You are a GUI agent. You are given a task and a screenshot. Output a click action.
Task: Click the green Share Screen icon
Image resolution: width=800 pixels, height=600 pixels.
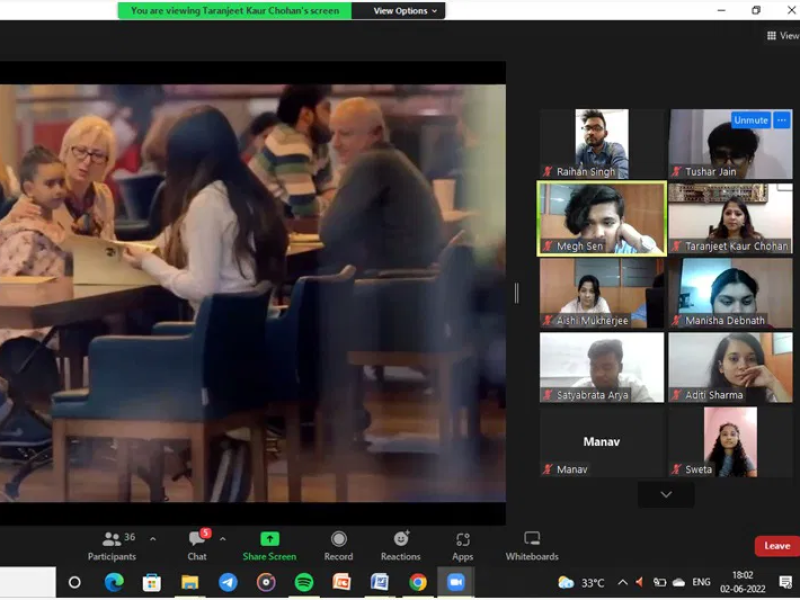tap(269, 539)
